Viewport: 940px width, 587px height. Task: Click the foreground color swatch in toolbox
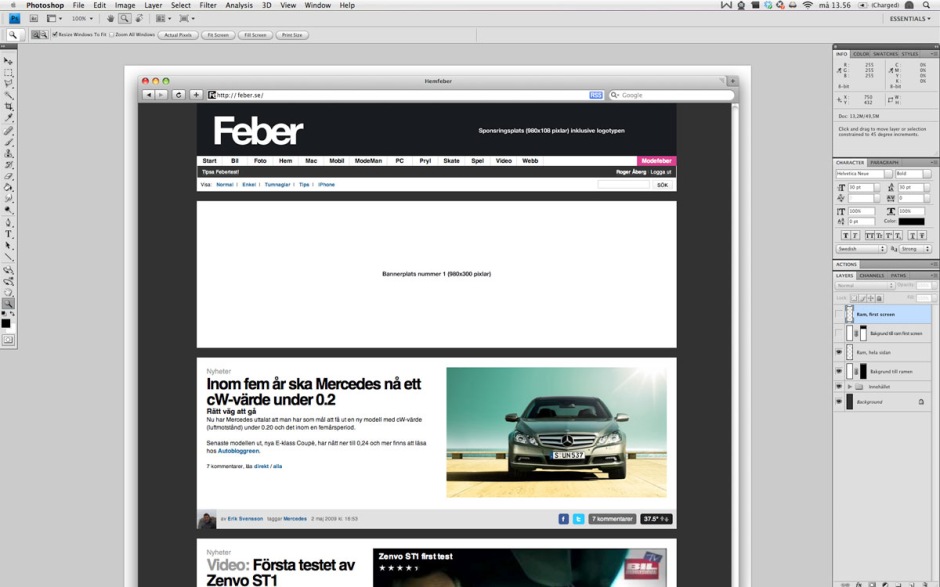click(x=6, y=324)
